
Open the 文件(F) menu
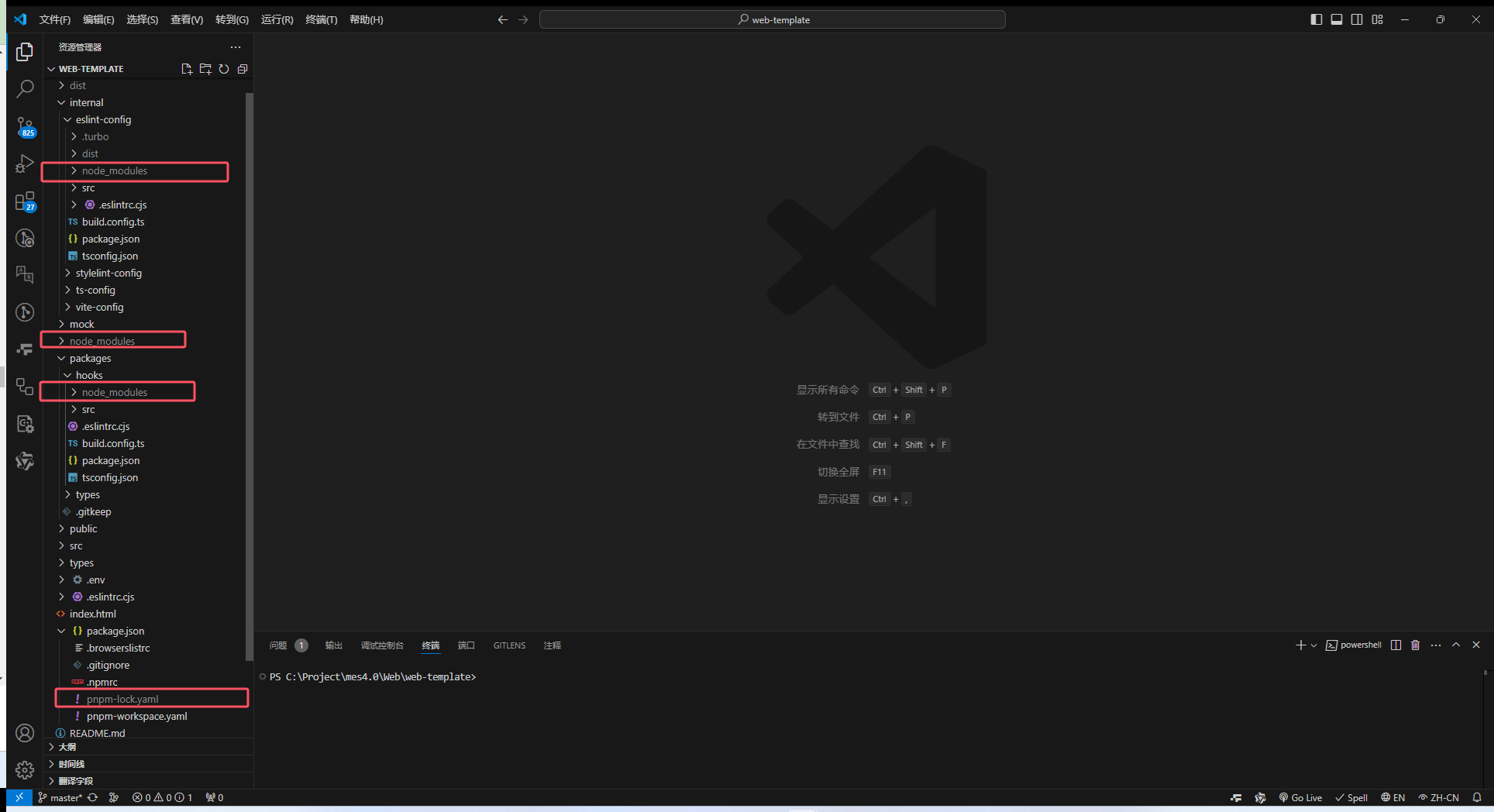pos(54,19)
